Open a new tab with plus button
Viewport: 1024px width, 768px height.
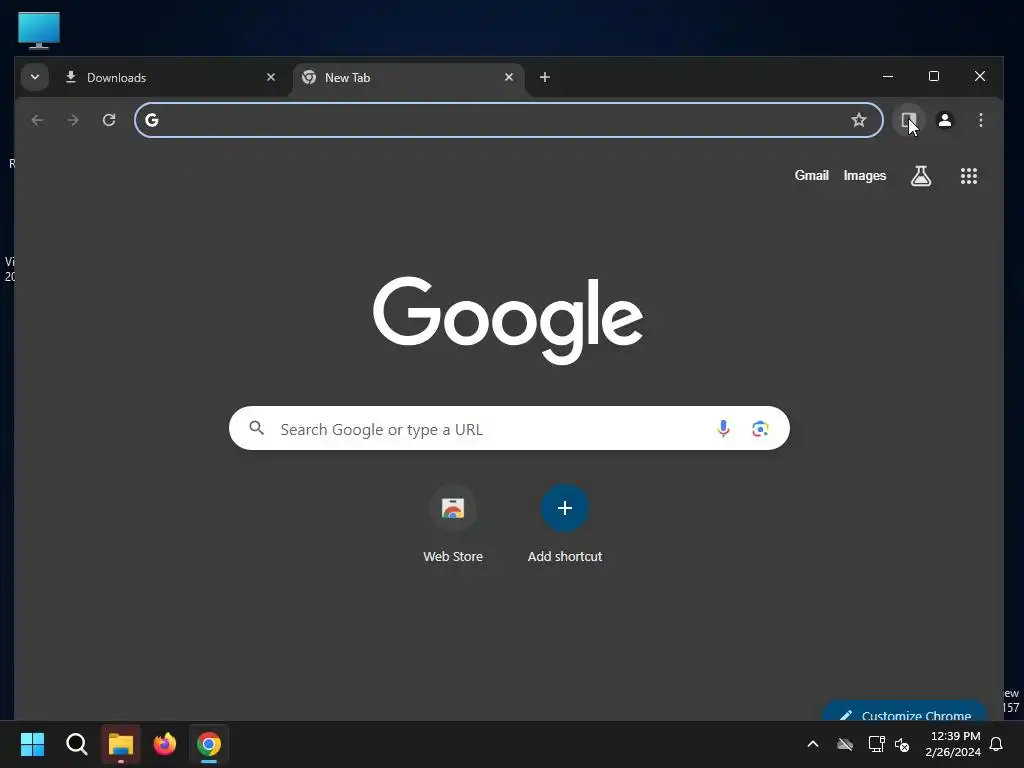pyautogui.click(x=545, y=77)
